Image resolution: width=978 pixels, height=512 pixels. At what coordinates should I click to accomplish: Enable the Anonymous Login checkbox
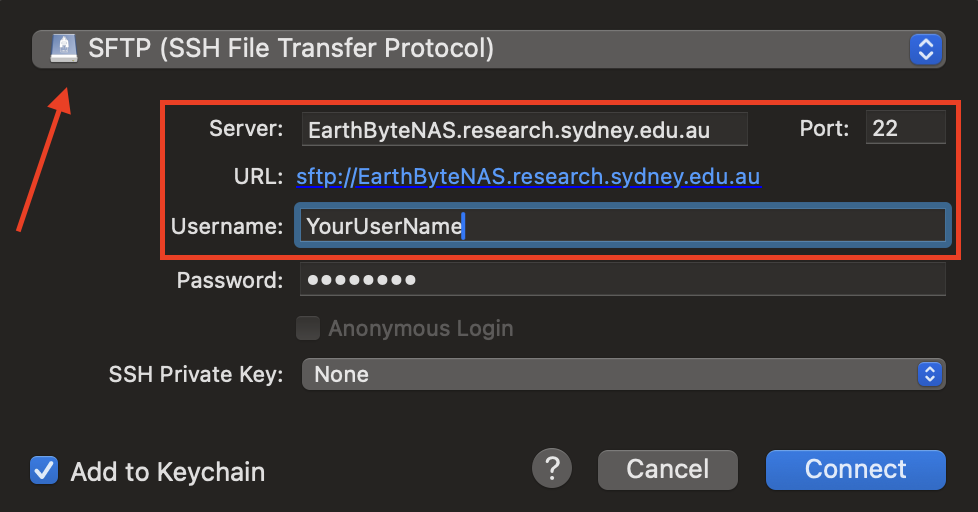click(309, 327)
